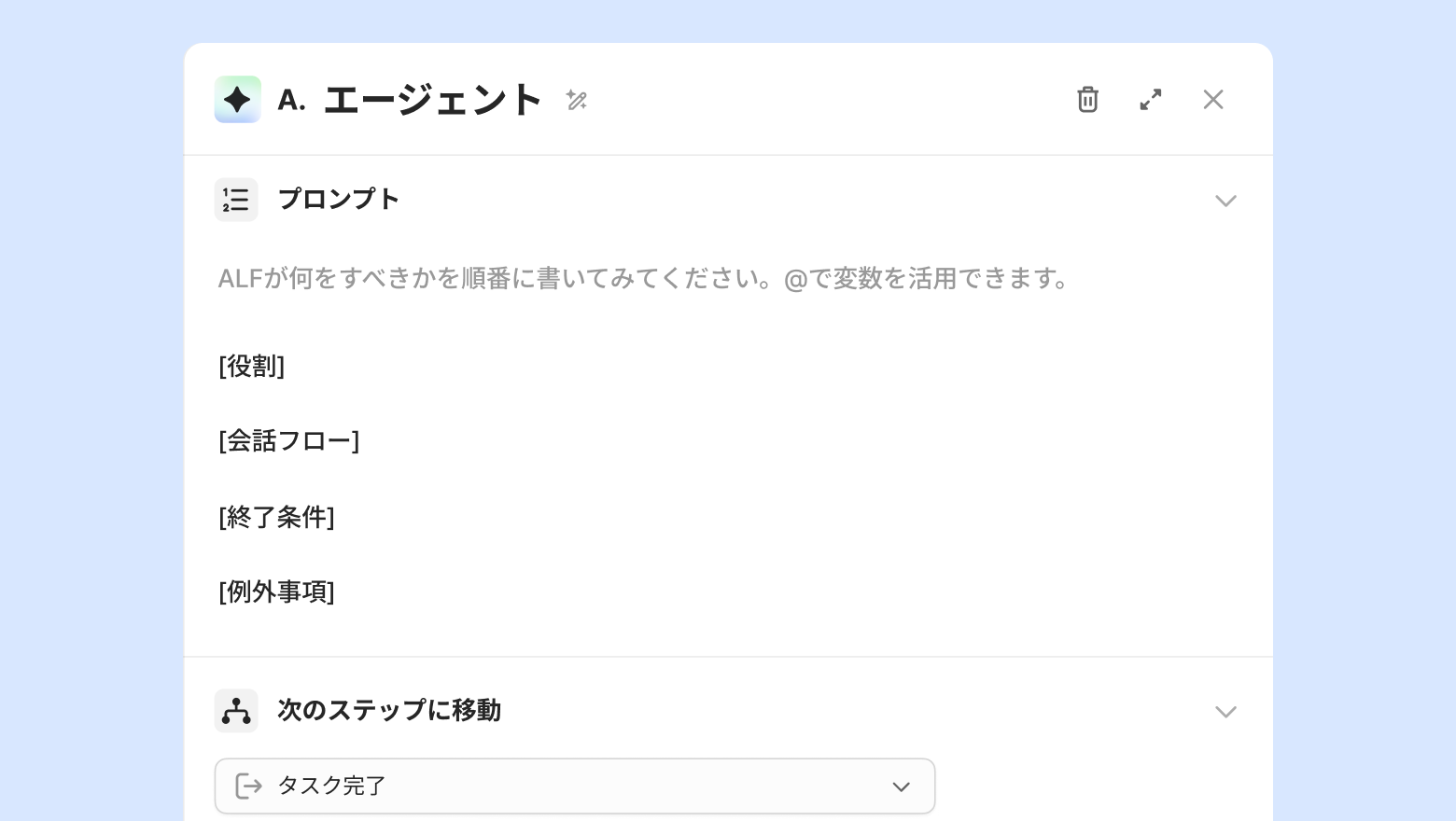This screenshot has width=1456, height=821.
Task: Click the agent sparkle icon
Action: tap(237, 100)
